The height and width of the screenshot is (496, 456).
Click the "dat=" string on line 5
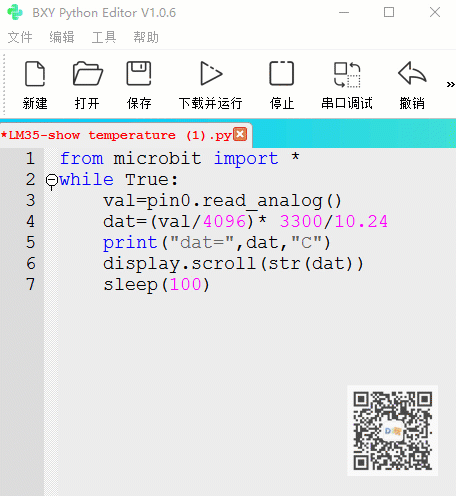pos(202,242)
